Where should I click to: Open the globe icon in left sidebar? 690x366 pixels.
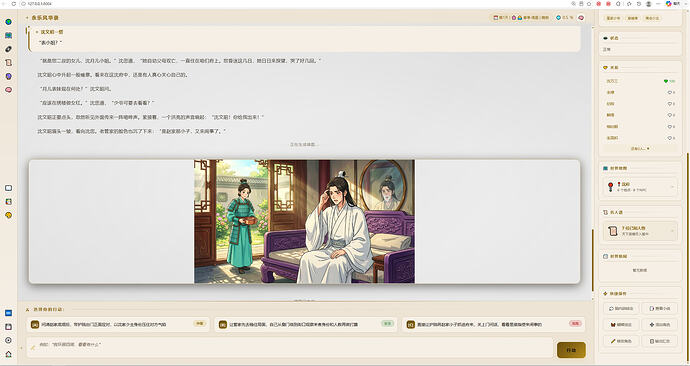(x=8, y=22)
